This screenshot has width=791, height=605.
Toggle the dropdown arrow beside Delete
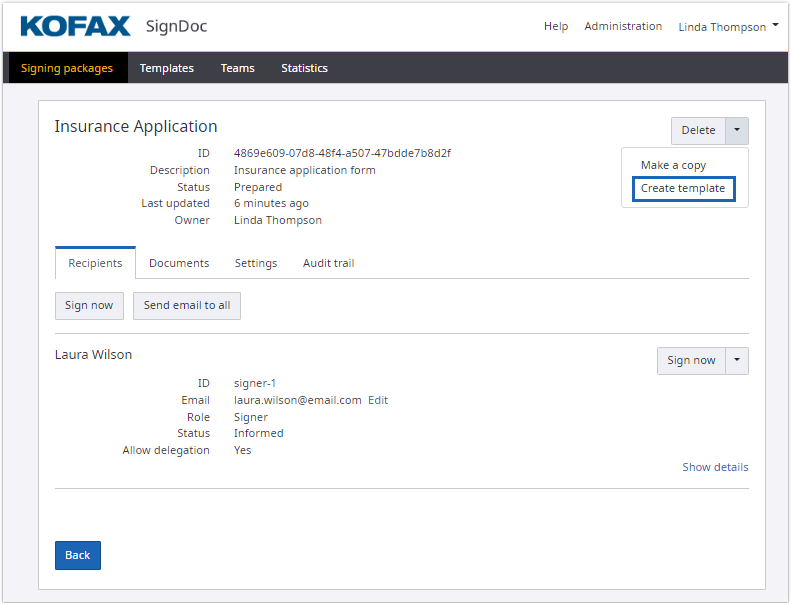point(737,130)
